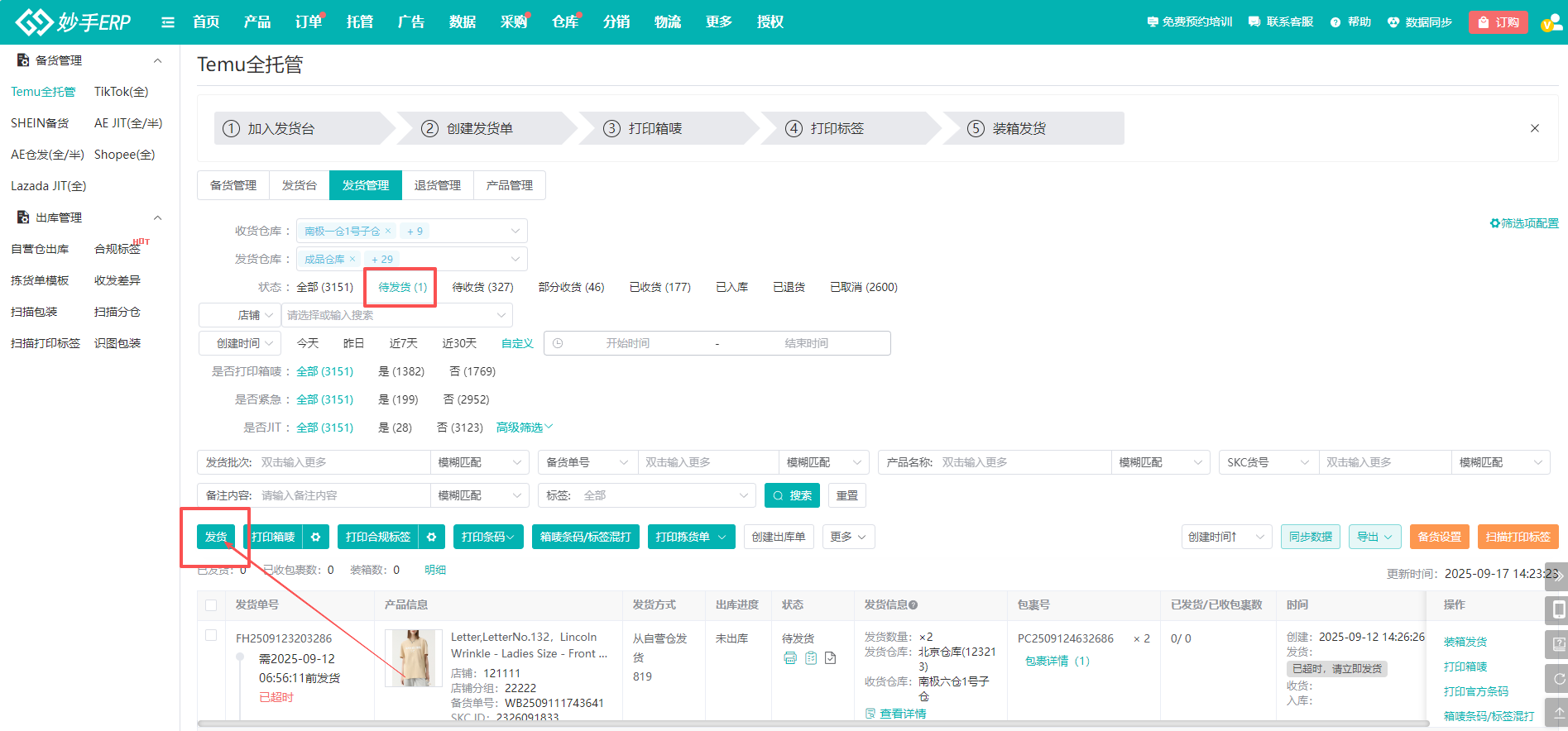Switch to the 发货台 tab
Viewport: 1568px width, 731px height.
(x=299, y=185)
